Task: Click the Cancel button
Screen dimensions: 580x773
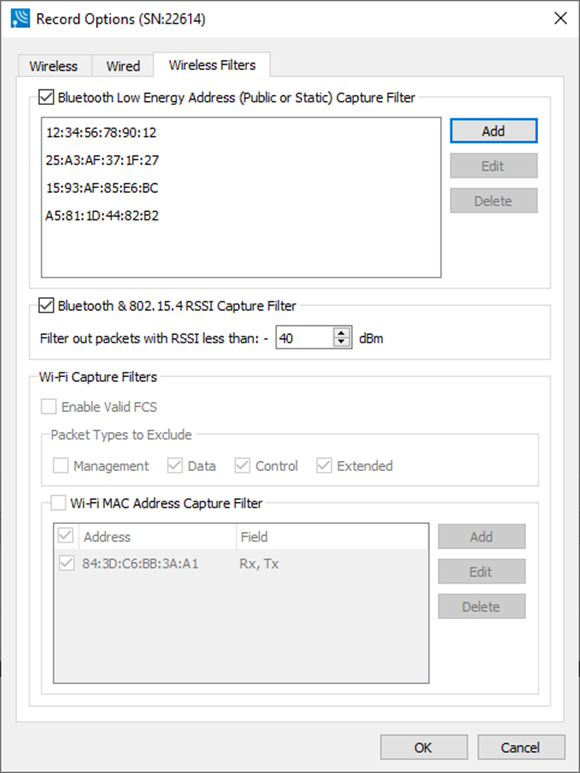Action: (x=521, y=747)
